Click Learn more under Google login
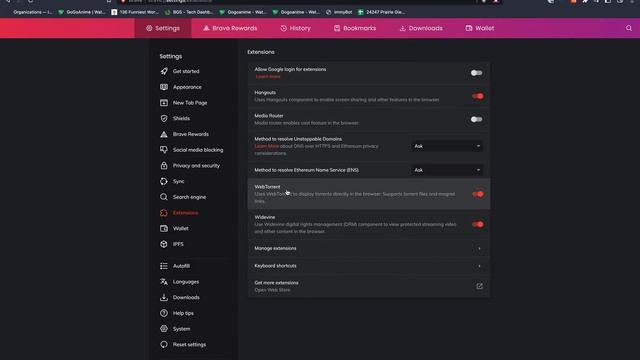 (268, 77)
